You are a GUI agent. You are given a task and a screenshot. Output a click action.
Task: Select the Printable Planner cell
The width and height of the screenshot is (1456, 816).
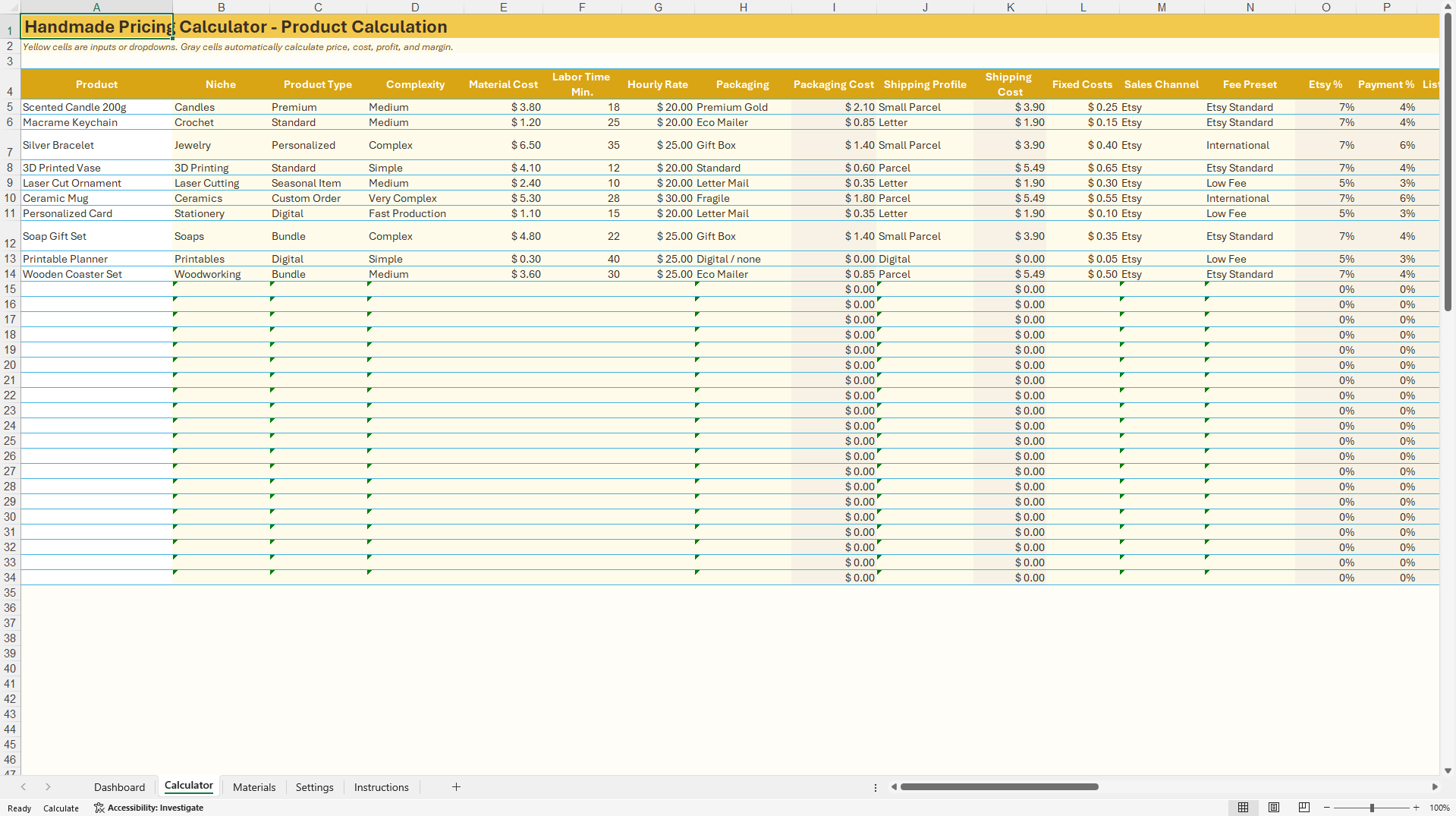tap(96, 259)
